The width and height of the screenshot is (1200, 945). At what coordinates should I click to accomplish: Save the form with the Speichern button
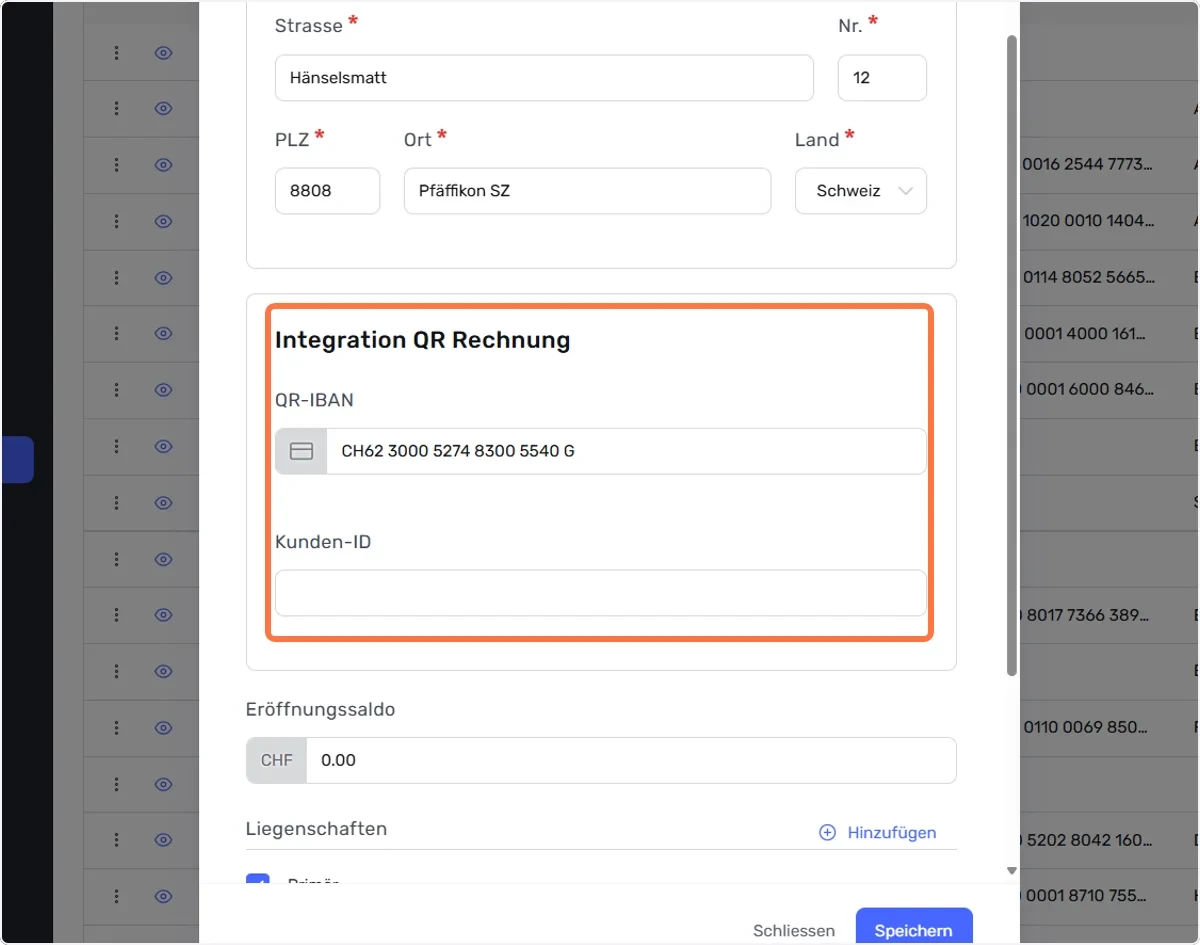(x=914, y=927)
